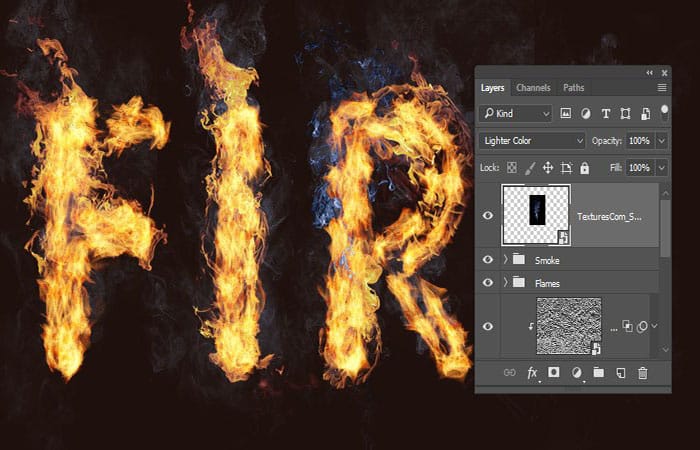Viewport: 700px width, 450px height.
Task: Create a new group folder icon
Action: pyautogui.click(x=598, y=372)
